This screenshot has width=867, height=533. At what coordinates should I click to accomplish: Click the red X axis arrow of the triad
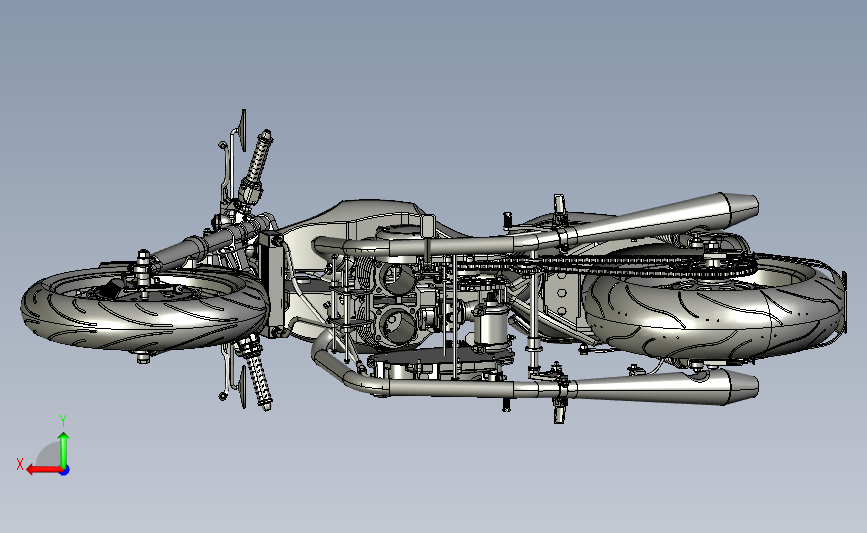click(x=44, y=470)
